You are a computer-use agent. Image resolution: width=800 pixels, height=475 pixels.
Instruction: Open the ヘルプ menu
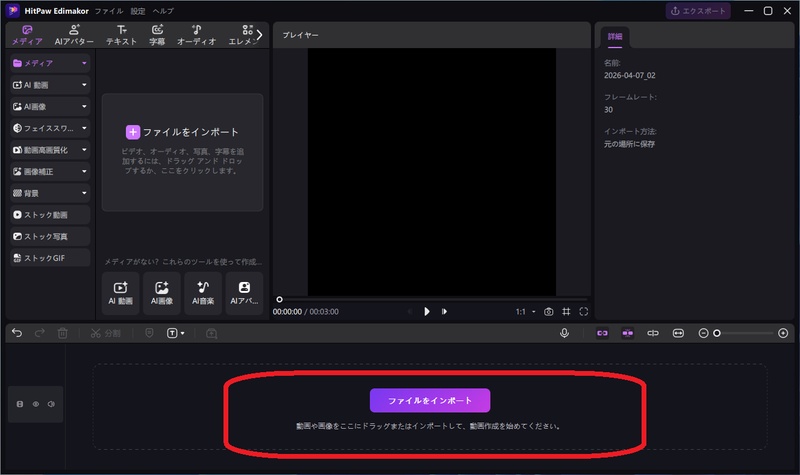tap(163, 11)
